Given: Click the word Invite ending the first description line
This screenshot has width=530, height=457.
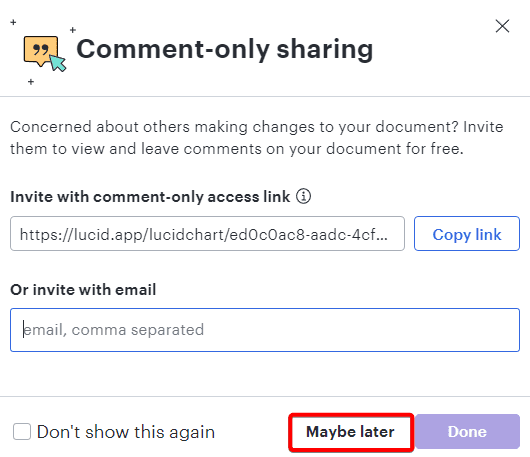Looking at the screenshot, I should pyautogui.click(x=483, y=127).
